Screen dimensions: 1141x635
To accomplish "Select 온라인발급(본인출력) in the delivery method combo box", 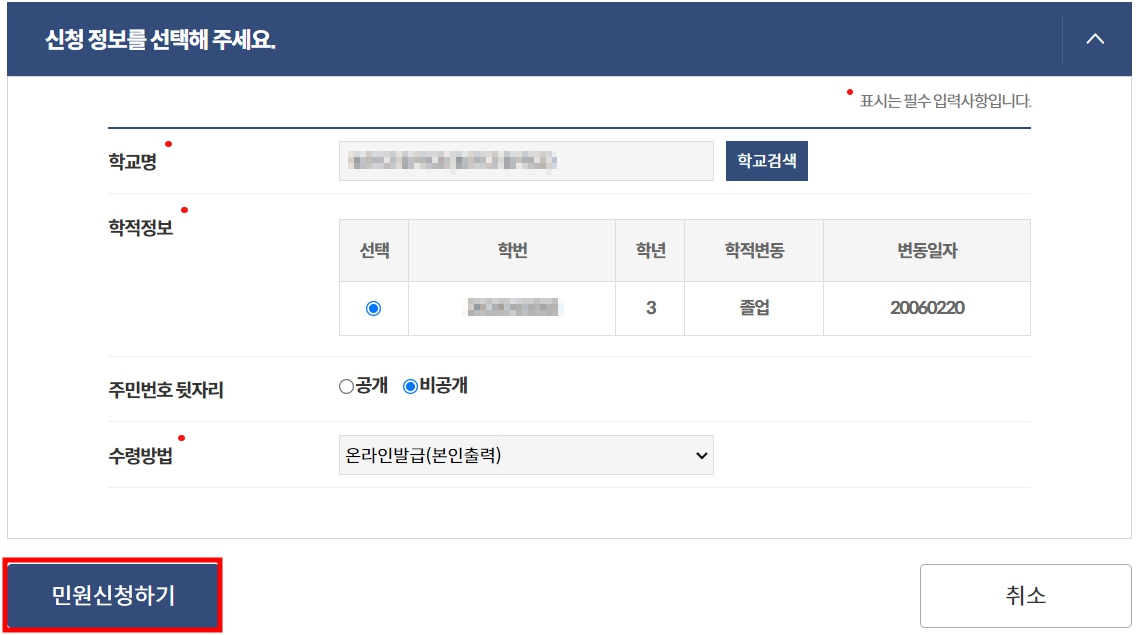I will (x=525, y=455).
